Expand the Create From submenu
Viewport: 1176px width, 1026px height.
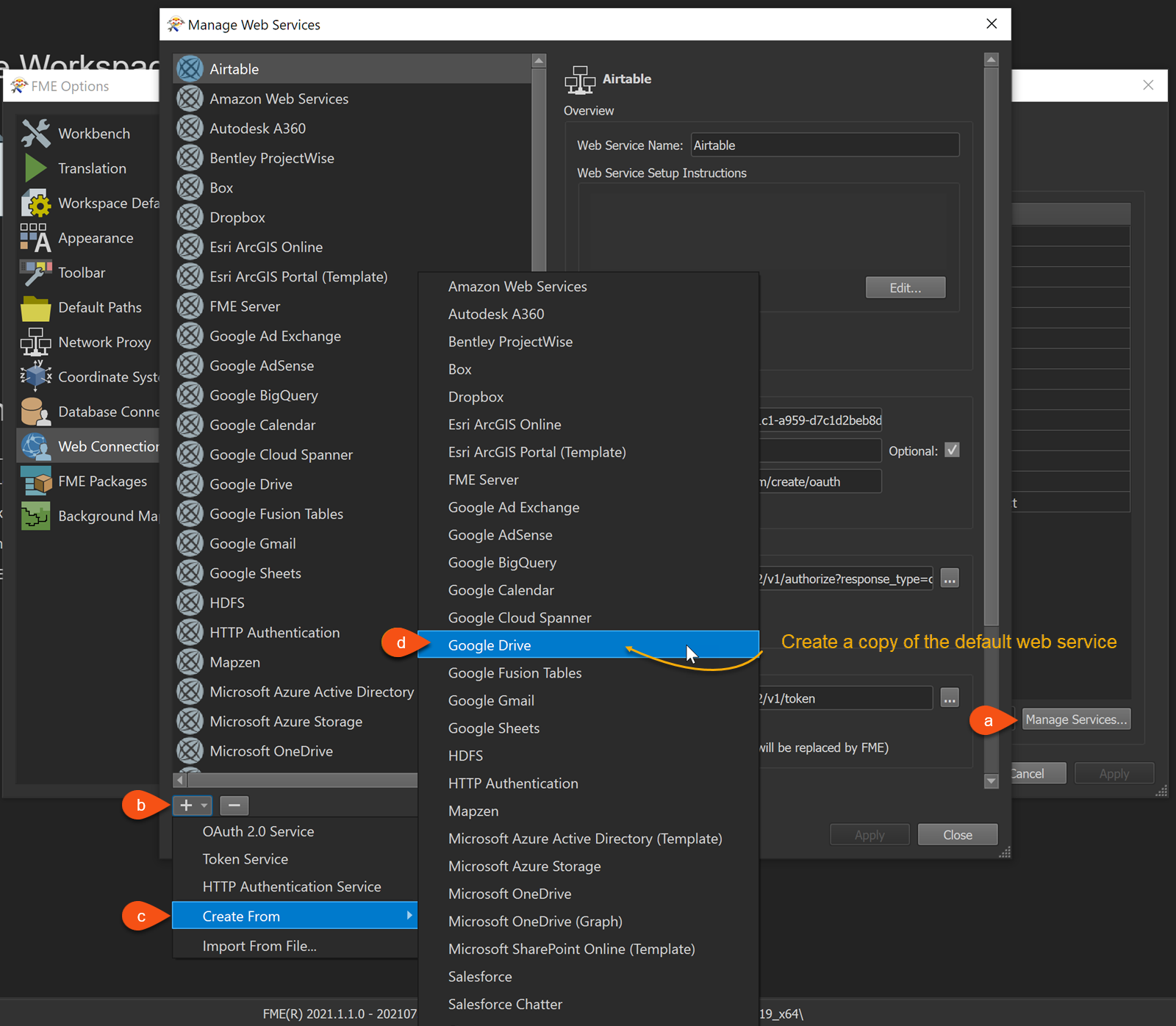click(x=295, y=916)
